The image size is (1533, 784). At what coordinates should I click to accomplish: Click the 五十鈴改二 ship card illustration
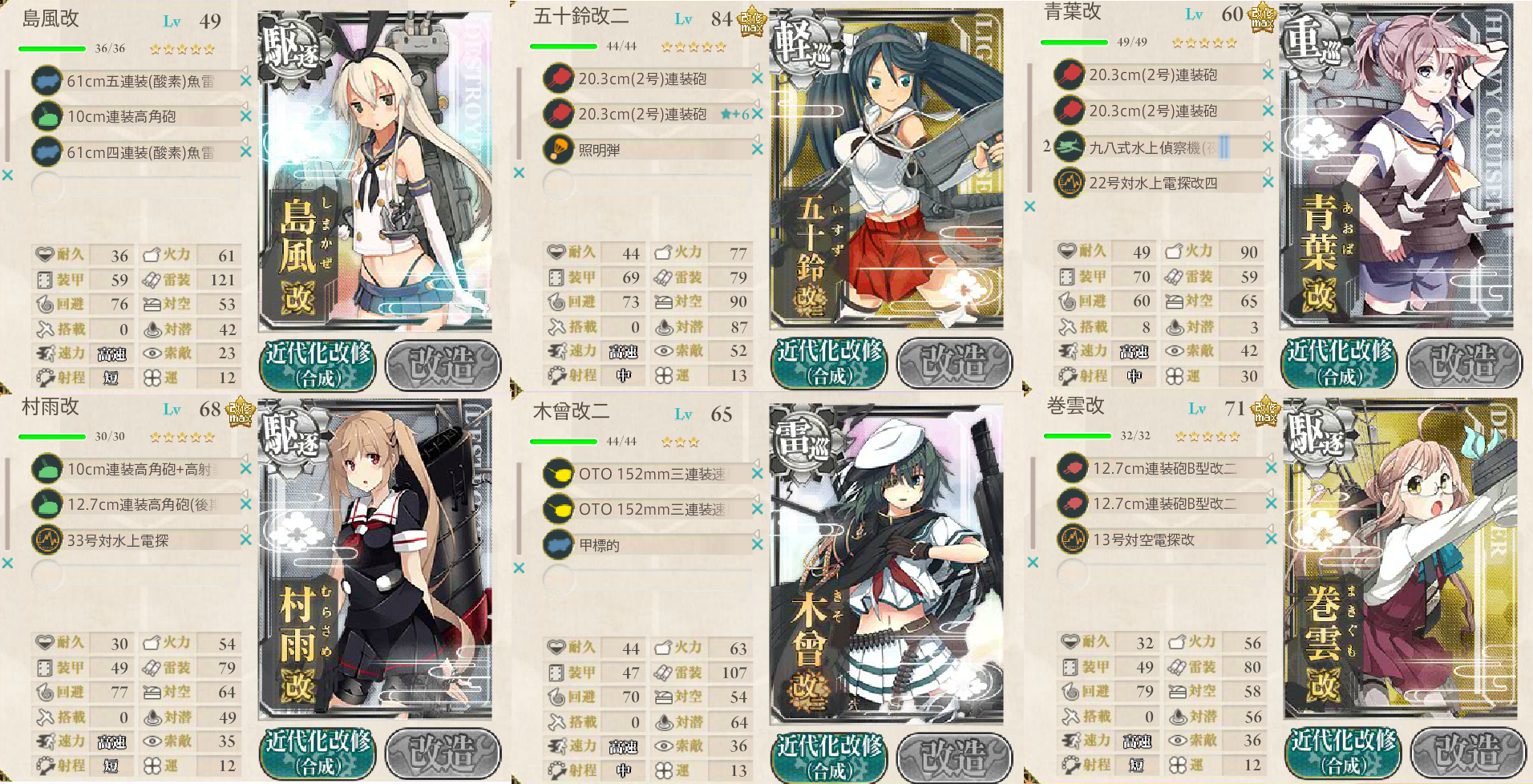tap(887, 169)
